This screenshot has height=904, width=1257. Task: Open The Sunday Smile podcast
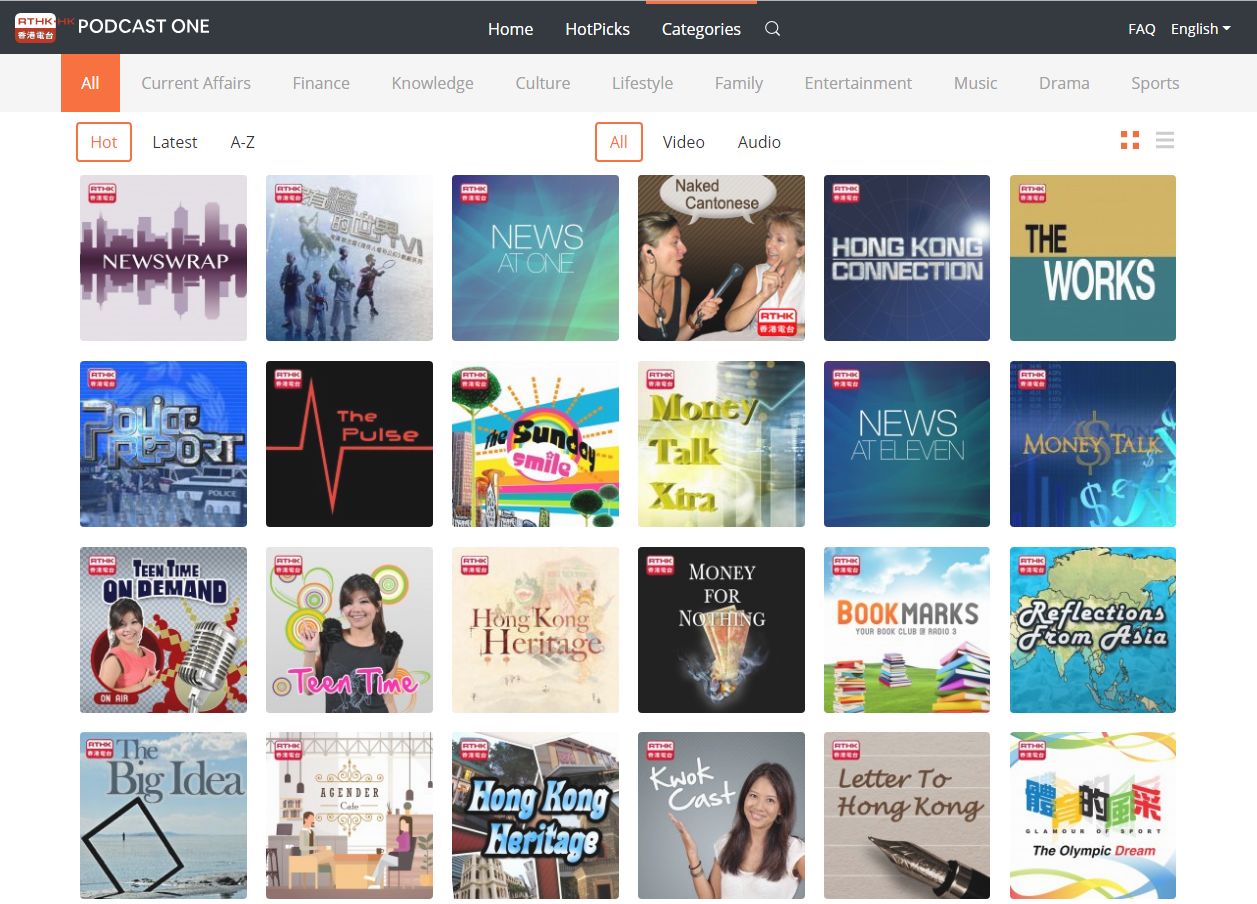click(x=535, y=444)
